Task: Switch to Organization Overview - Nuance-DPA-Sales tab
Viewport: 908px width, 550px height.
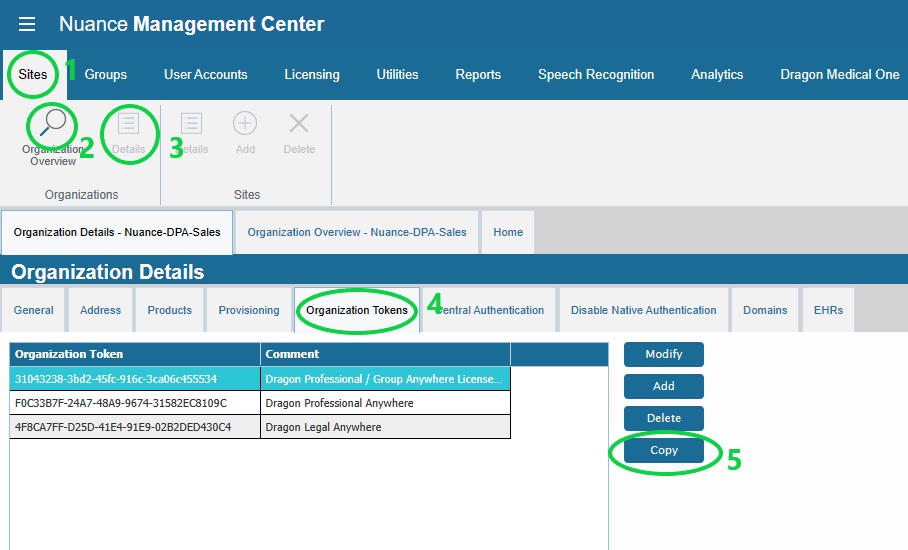Action: point(357,232)
